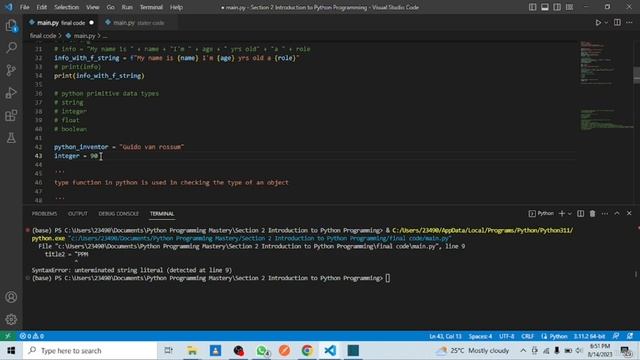The width and height of the screenshot is (640, 360).
Task: Click the editor vertical scrollbar
Action: 636,122
